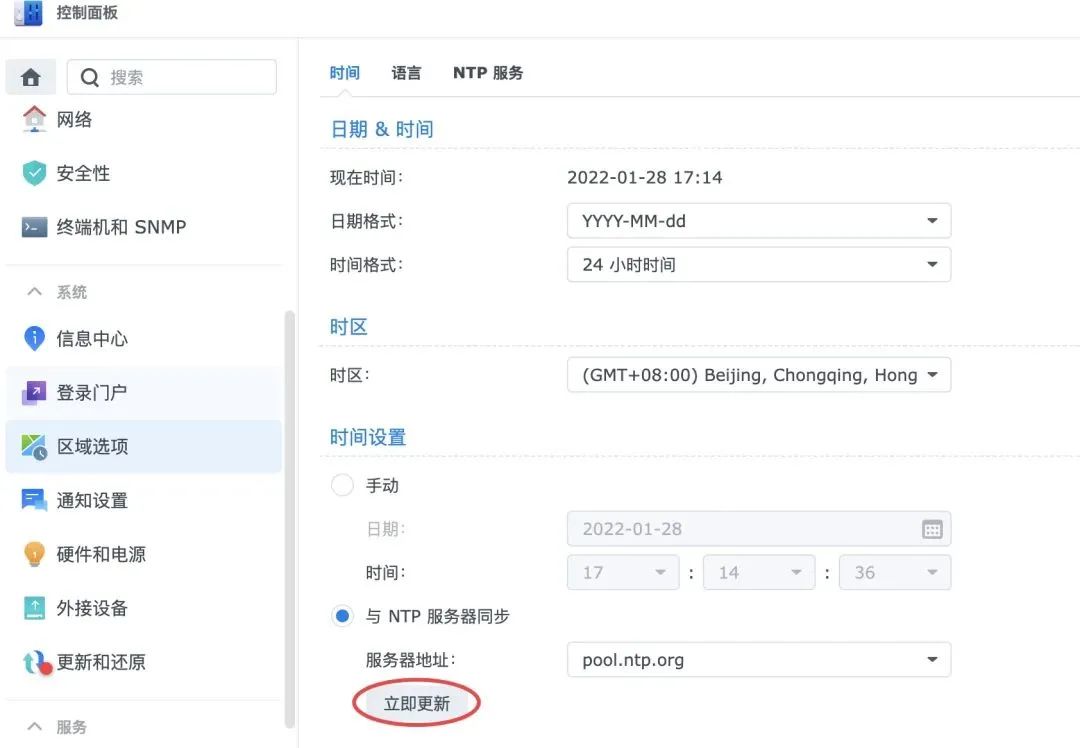Select 通知设置 in the sidebar
Viewport: 1080px width, 748px height.
pyautogui.click(x=86, y=500)
